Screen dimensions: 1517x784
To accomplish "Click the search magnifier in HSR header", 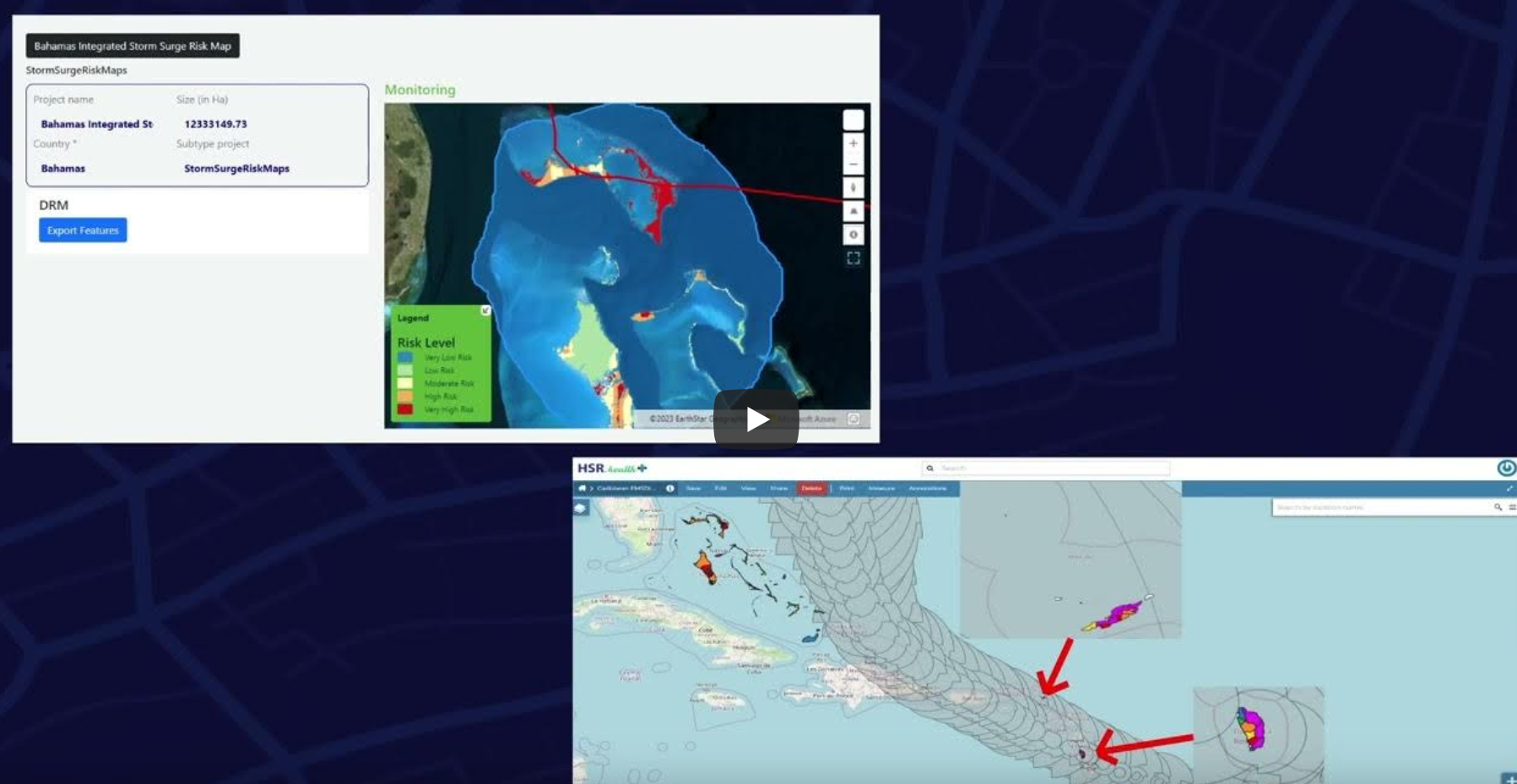I will (929, 468).
